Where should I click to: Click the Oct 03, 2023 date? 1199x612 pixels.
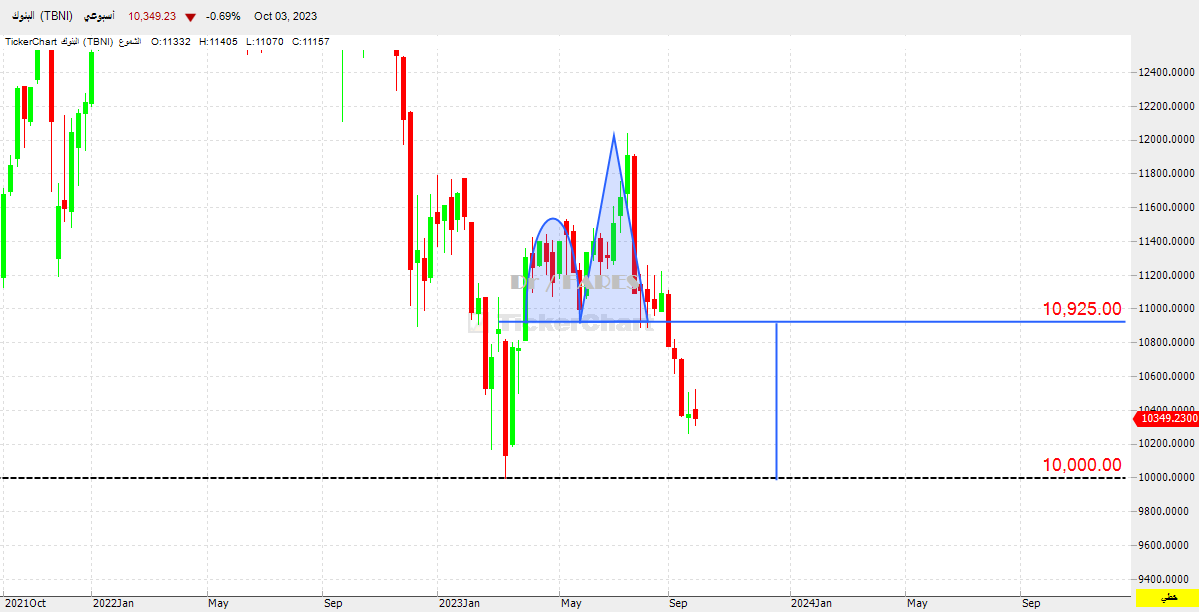(x=285, y=16)
